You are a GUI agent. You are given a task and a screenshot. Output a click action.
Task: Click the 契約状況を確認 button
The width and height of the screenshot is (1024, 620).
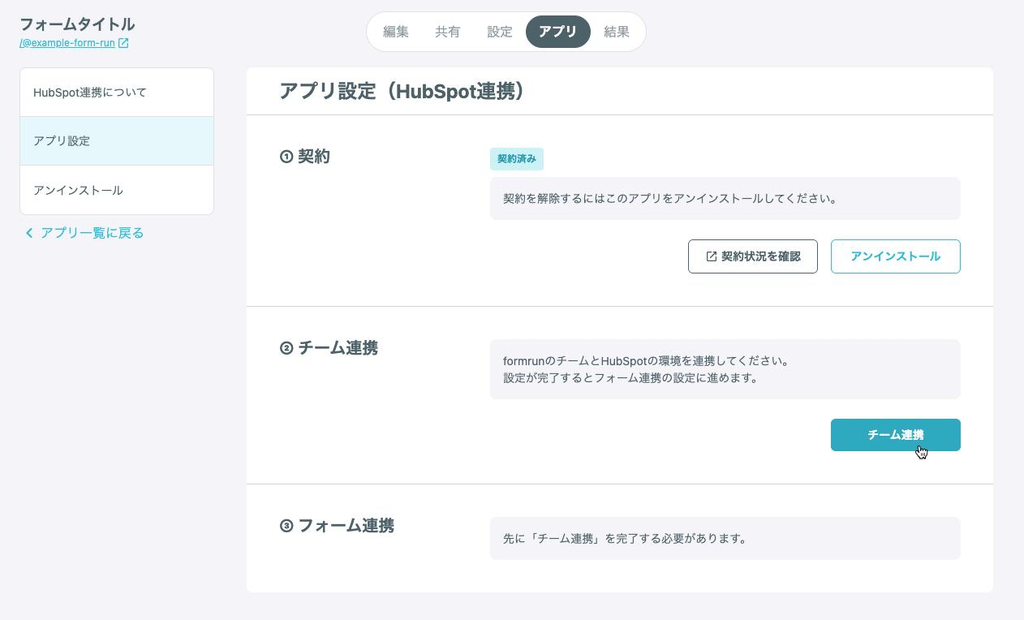752,256
